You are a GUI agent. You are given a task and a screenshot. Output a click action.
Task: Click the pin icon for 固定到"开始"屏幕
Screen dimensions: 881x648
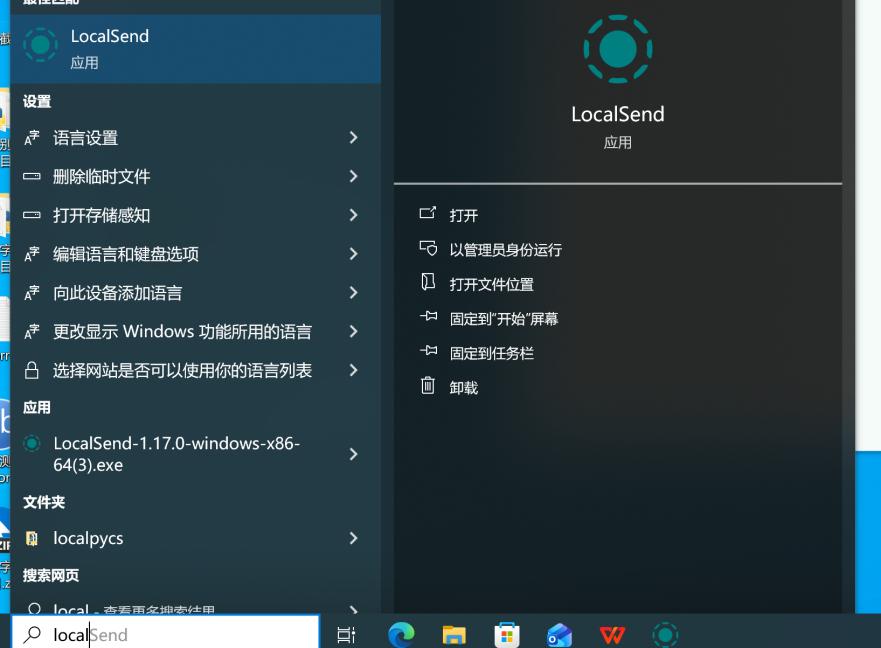click(x=428, y=316)
